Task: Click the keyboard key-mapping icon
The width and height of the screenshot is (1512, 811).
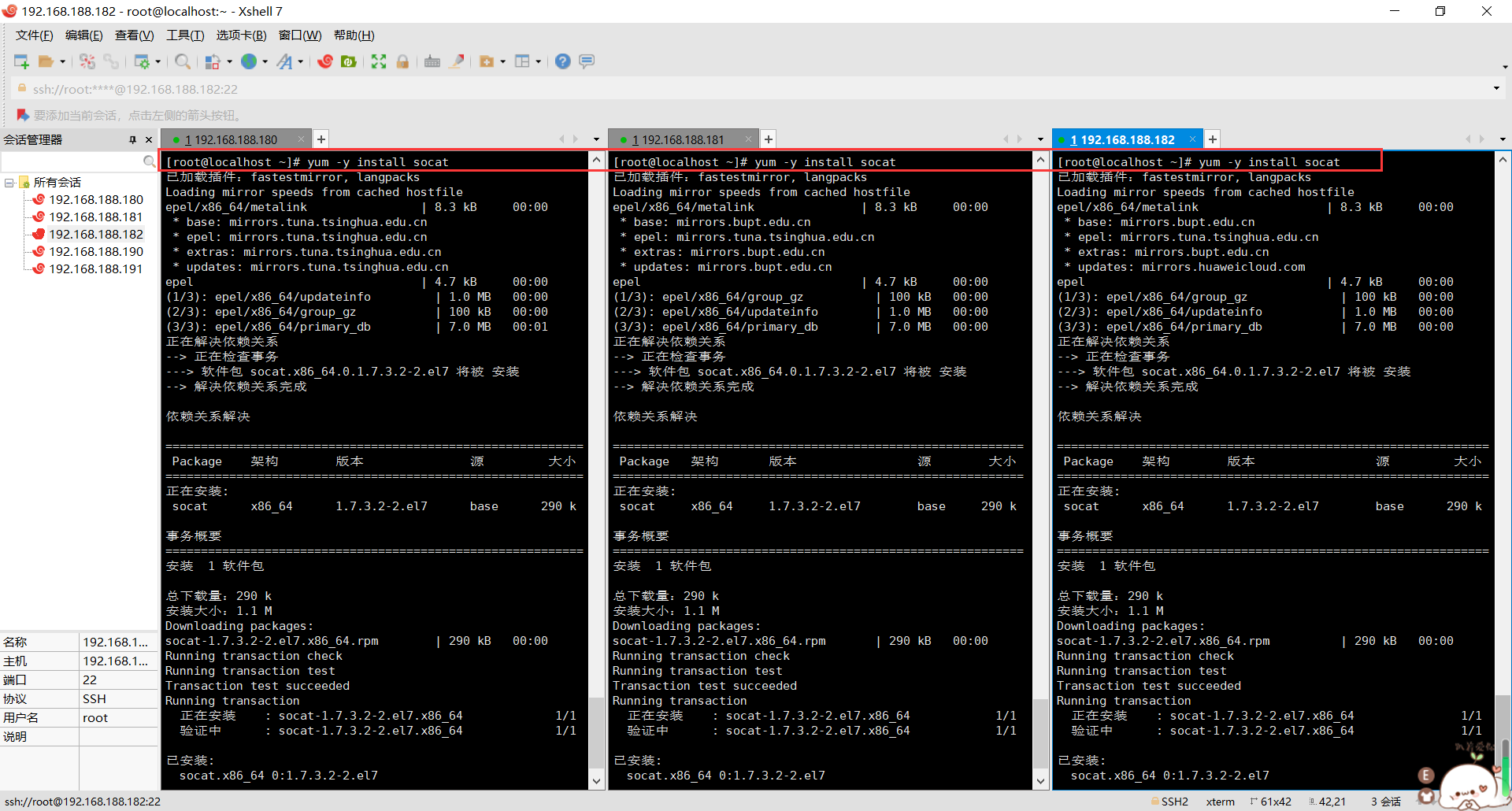Action: 432,61
